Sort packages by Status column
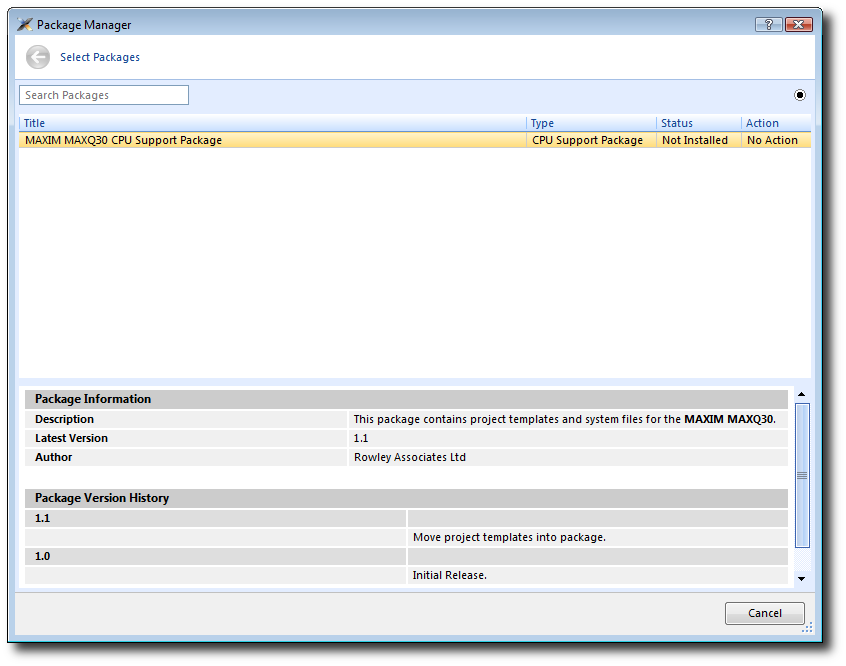 click(x=699, y=123)
